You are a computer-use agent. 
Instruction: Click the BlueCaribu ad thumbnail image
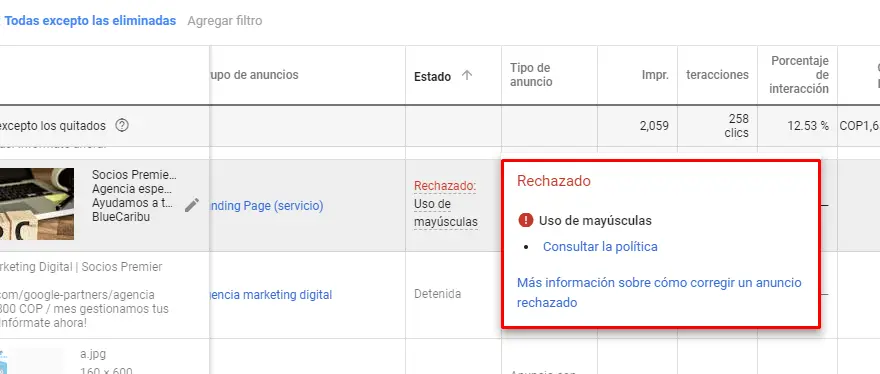point(37,204)
